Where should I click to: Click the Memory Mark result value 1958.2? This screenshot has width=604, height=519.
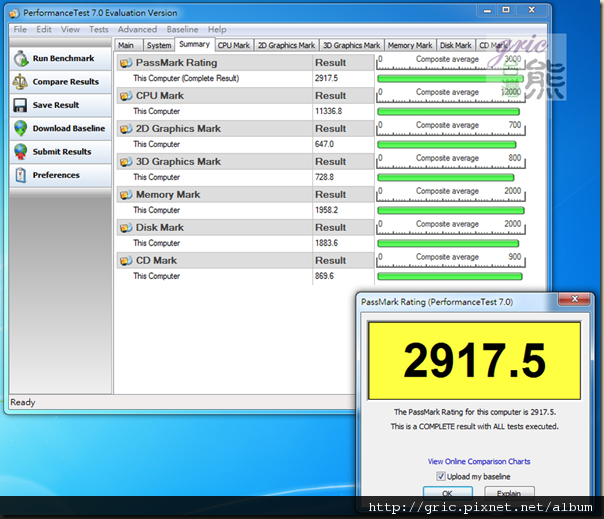pos(326,210)
